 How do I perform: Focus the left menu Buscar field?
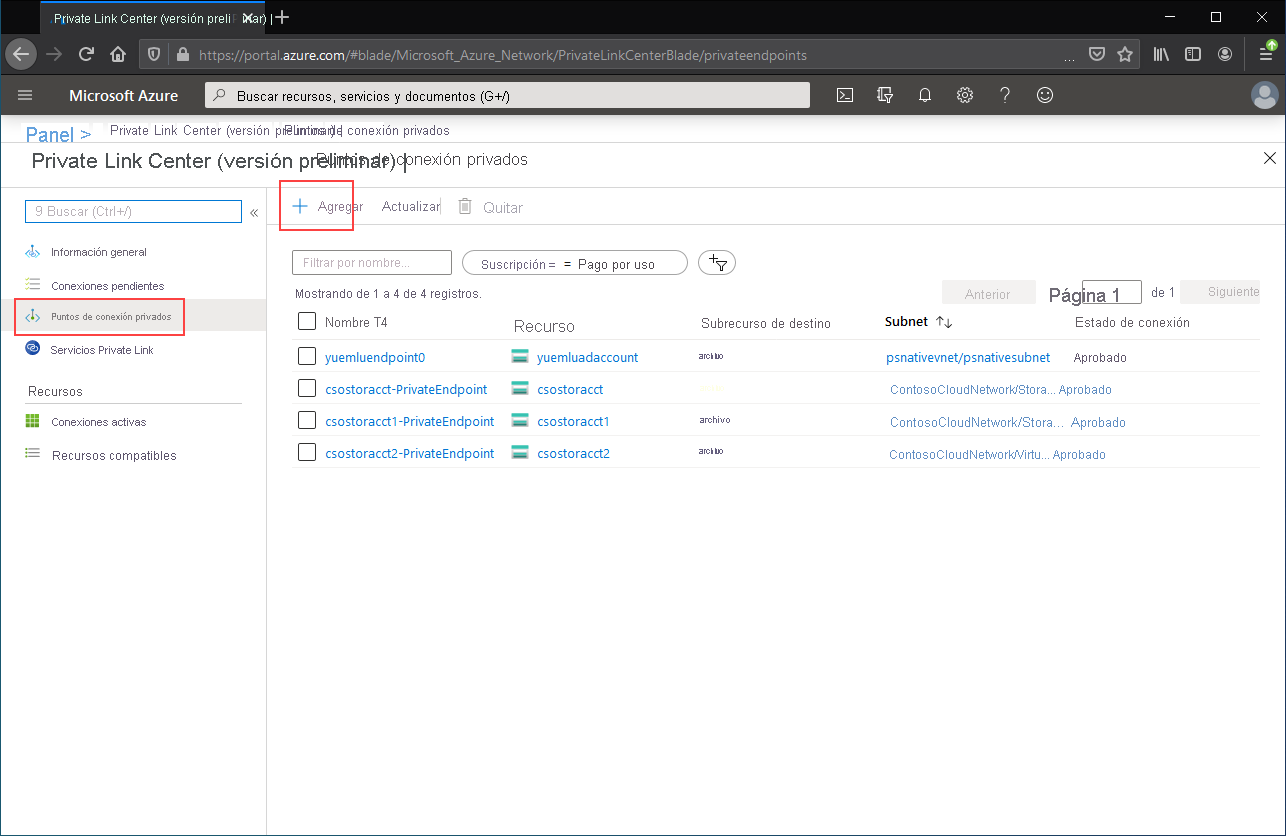[x=133, y=211]
